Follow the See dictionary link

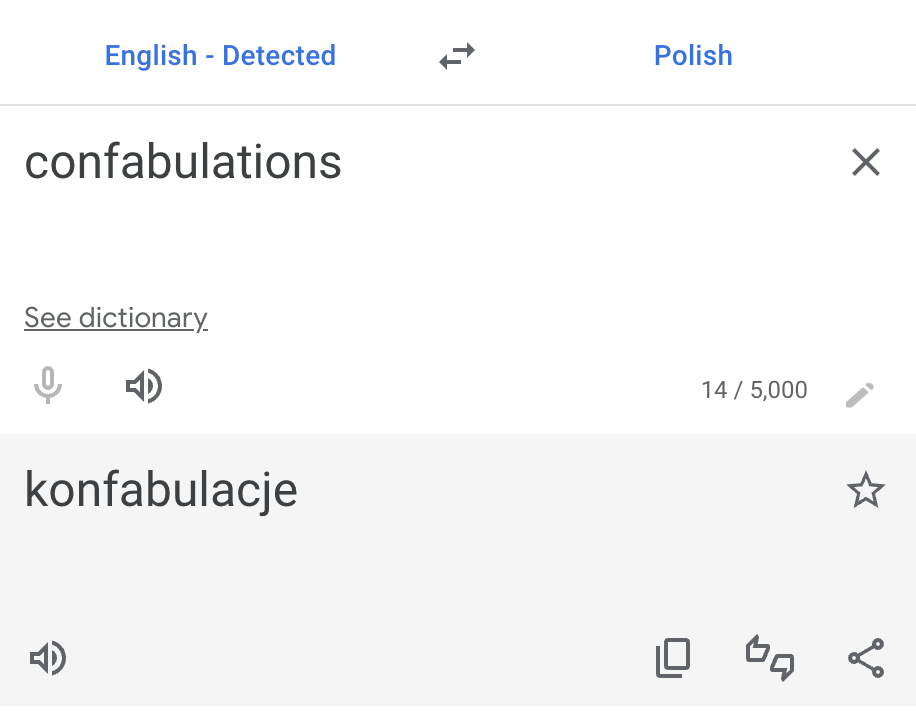[x=116, y=318]
